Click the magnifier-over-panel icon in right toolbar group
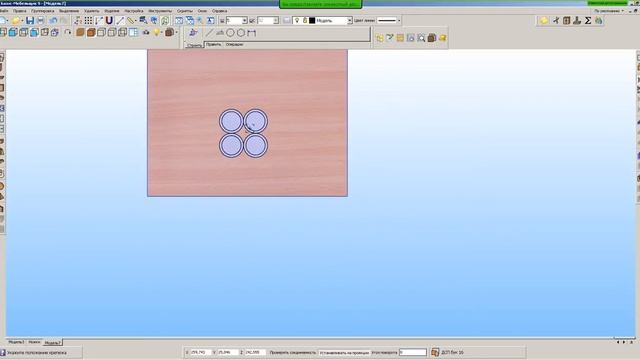Viewport: 640px width, 360px height. pyautogui.click(x=421, y=38)
